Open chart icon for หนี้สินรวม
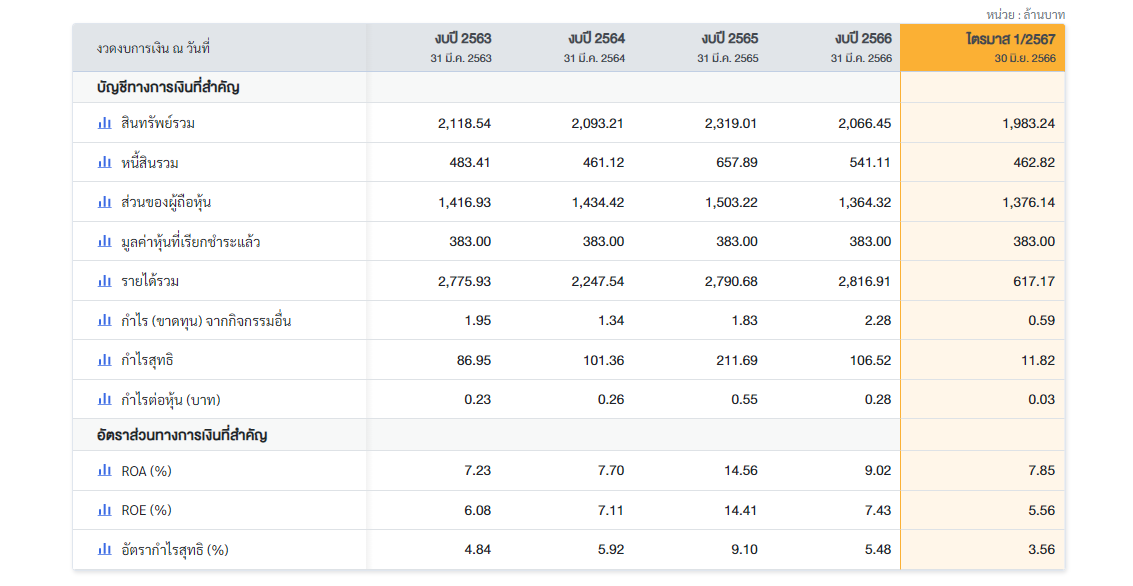Viewport: 1133px width, 586px height. point(105,162)
